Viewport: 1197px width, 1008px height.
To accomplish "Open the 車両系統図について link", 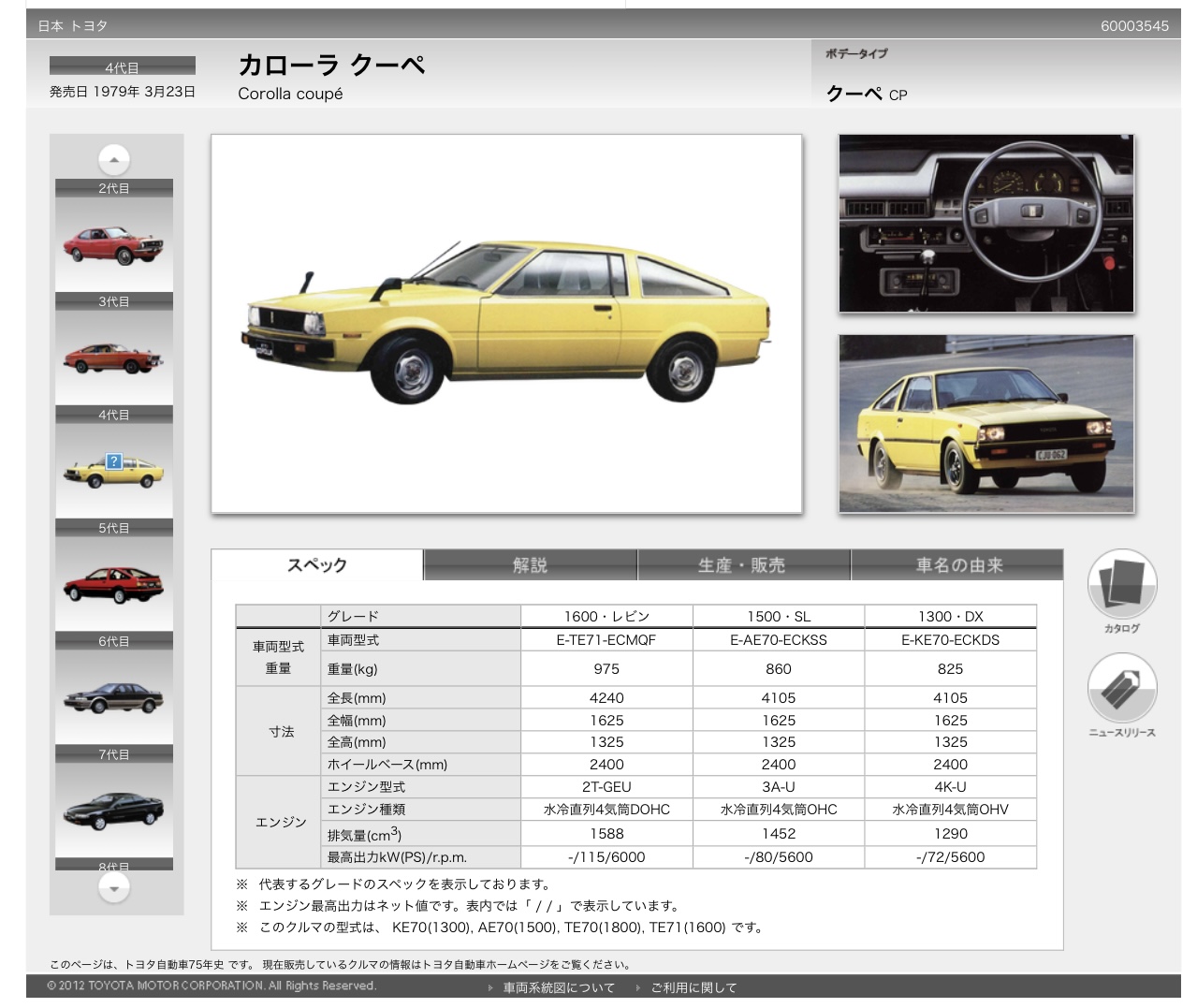I will click(559, 987).
